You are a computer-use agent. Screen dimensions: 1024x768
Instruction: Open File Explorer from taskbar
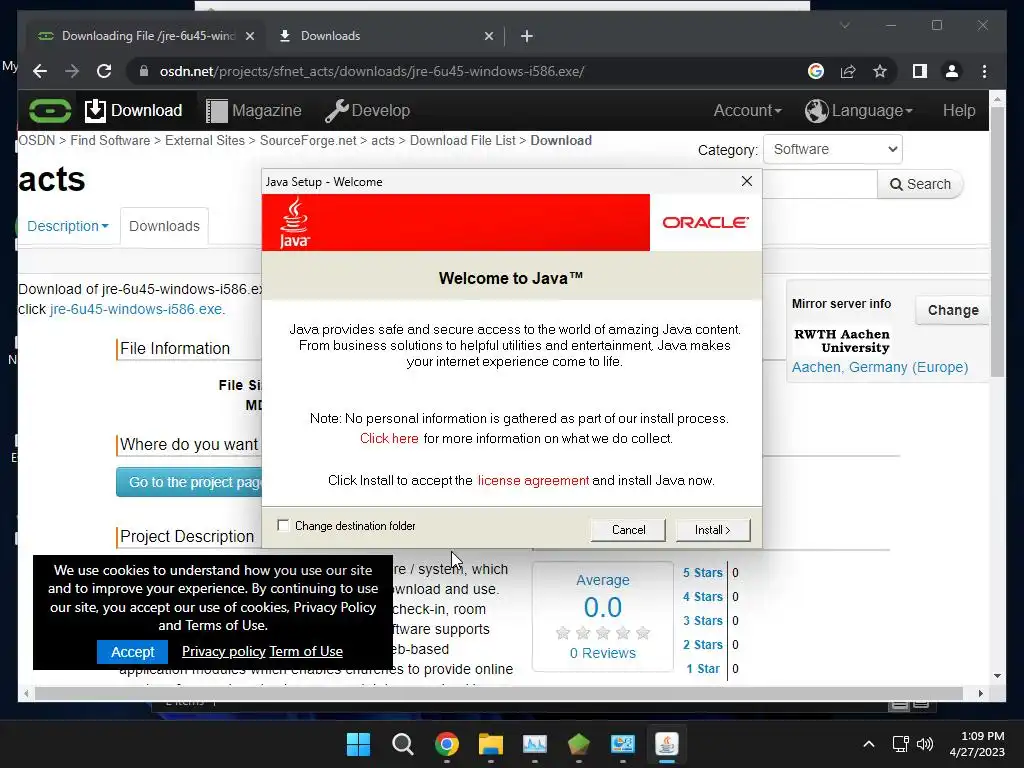click(x=490, y=744)
